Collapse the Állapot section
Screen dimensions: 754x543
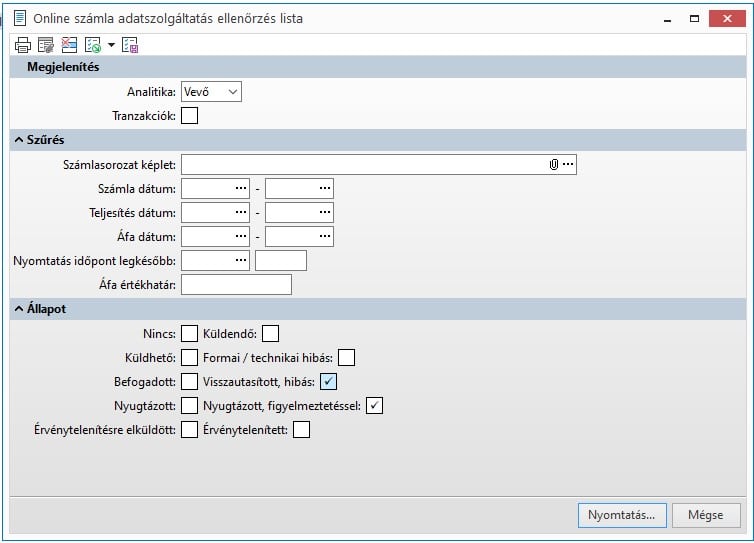coord(19,309)
